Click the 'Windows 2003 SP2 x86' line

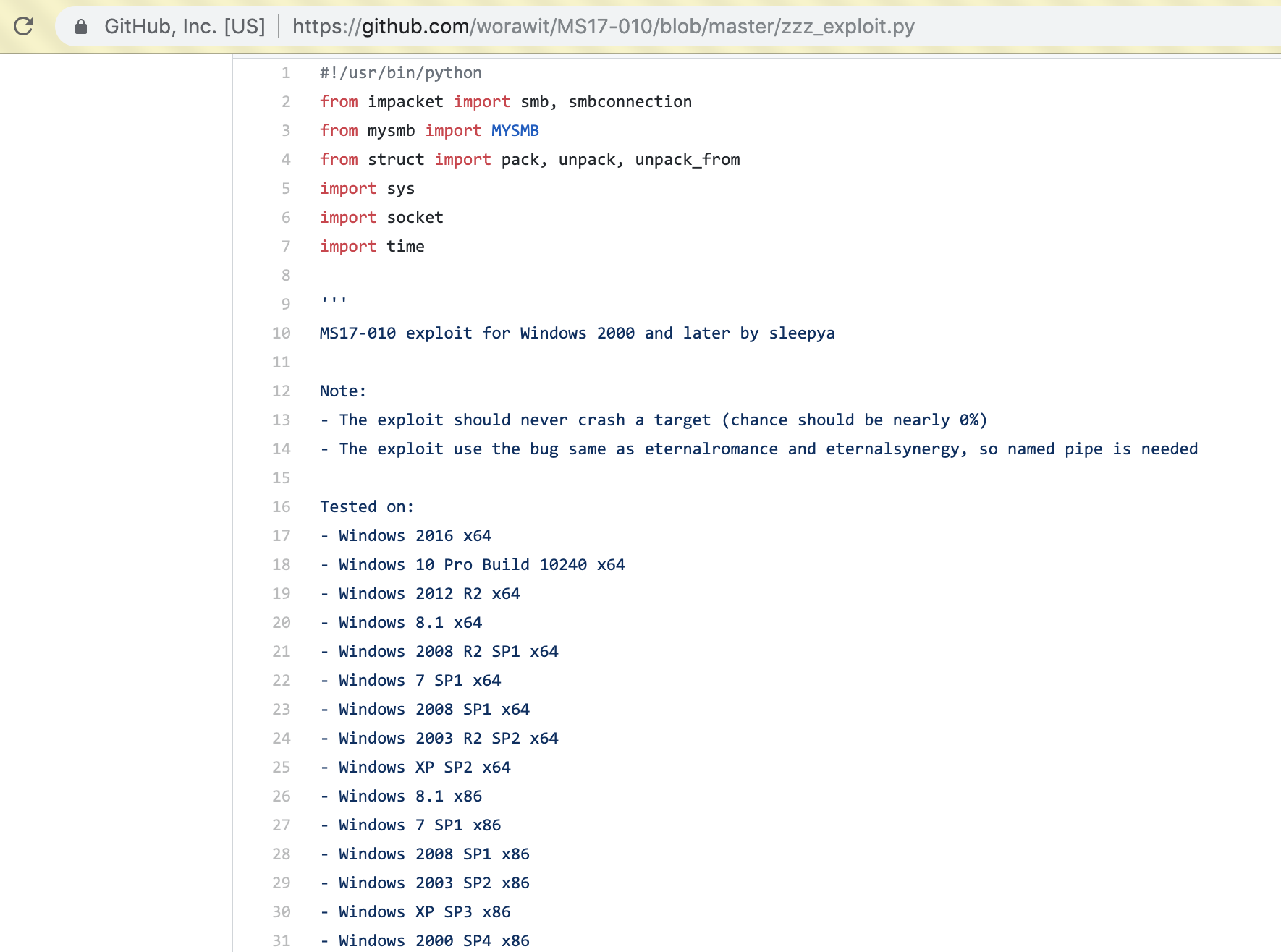425,883
